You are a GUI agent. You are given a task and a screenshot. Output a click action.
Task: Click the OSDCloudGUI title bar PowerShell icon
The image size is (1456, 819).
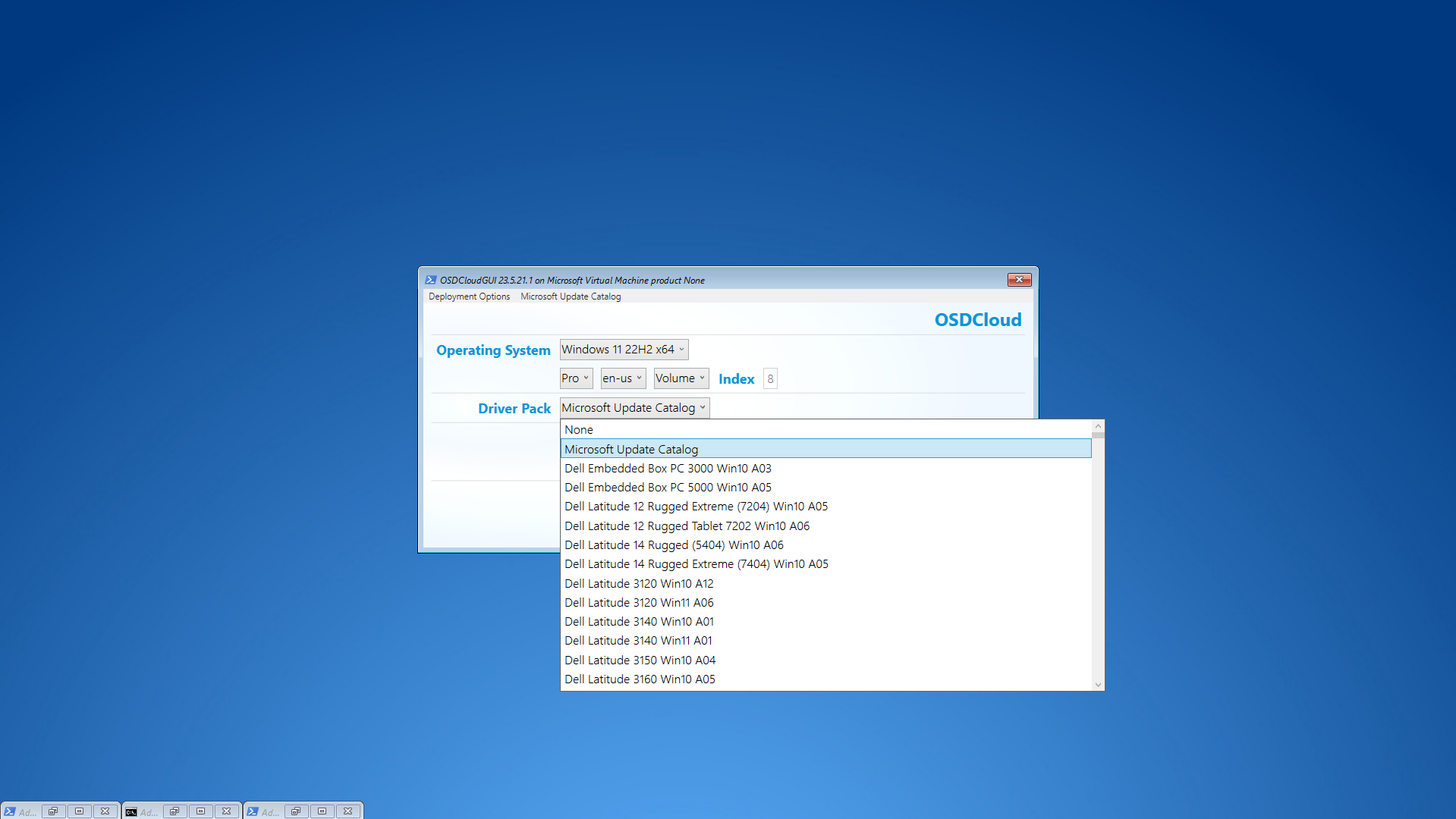coord(431,280)
